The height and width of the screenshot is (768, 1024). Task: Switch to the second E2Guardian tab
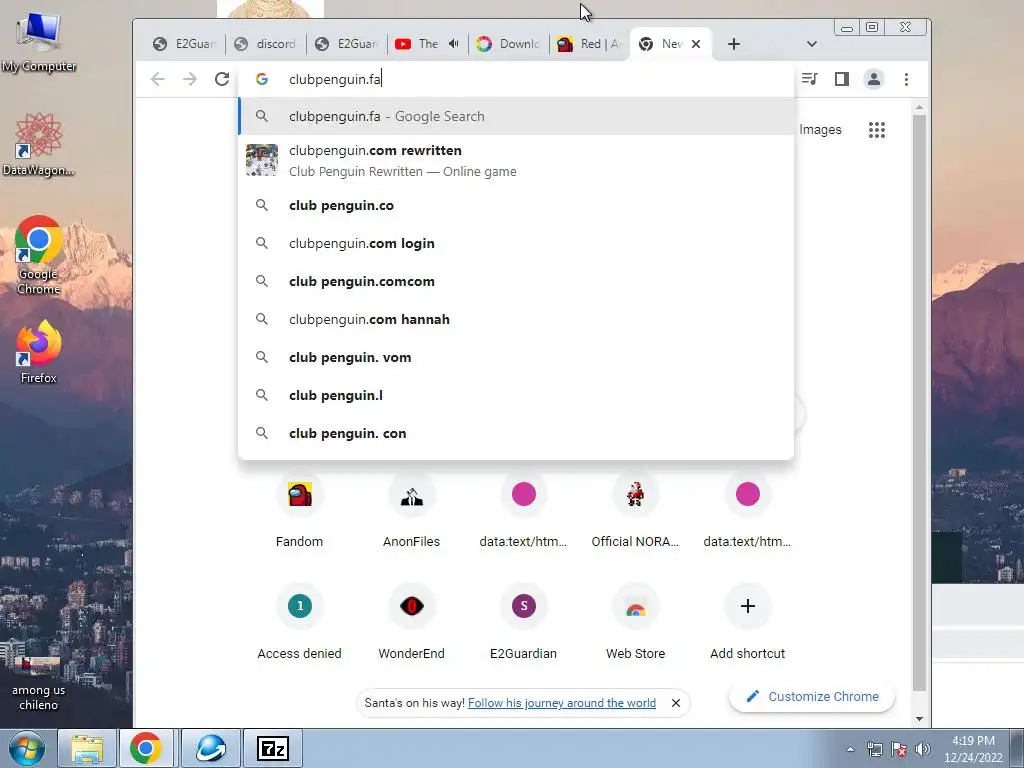tap(345, 44)
